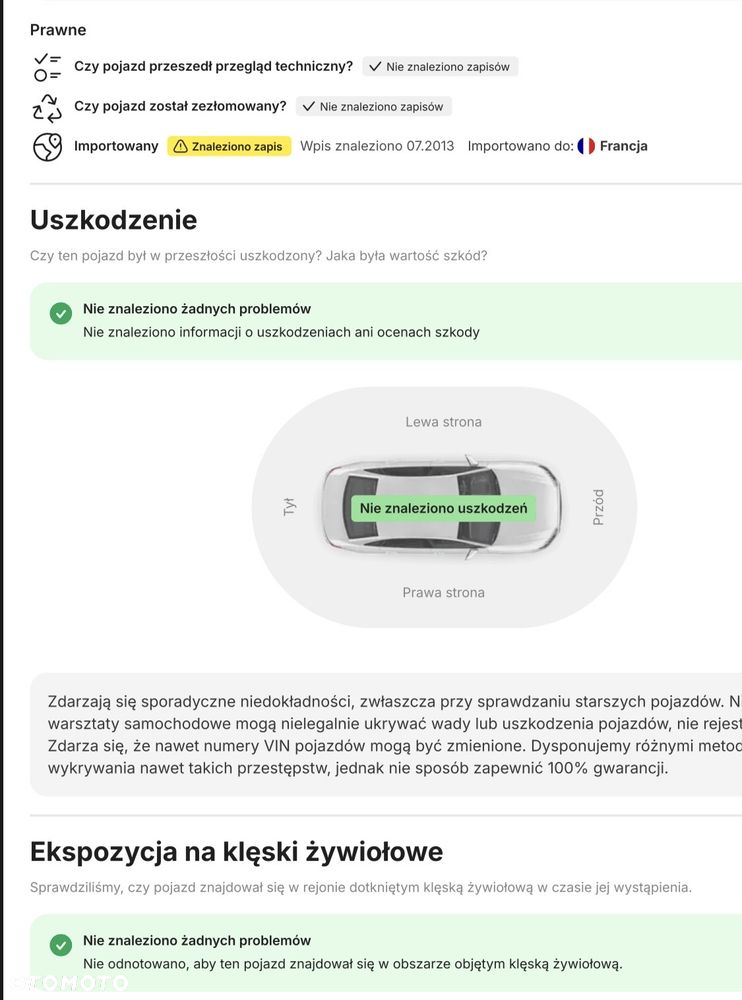The width and height of the screenshot is (742, 1000).
Task: Click the Prawne section title
Action: (58, 30)
